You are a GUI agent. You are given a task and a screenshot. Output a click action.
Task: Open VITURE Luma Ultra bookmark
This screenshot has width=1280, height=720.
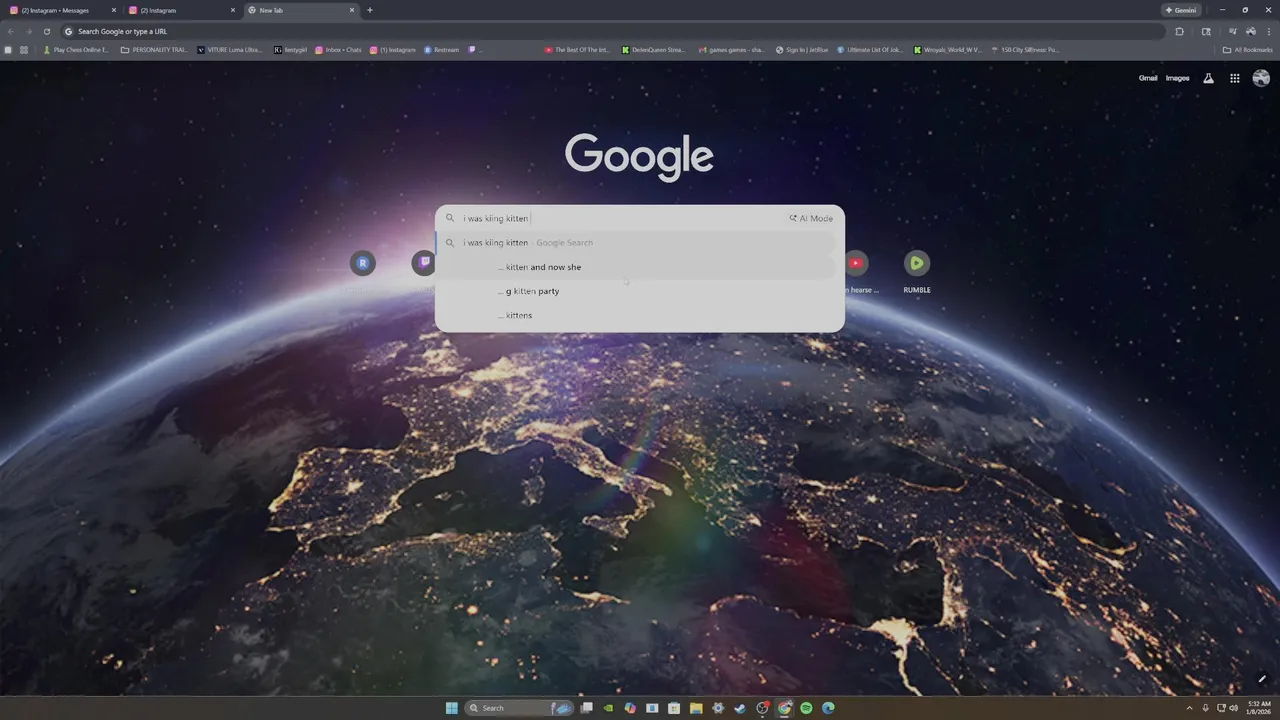pyautogui.click(x=230, y=49)
